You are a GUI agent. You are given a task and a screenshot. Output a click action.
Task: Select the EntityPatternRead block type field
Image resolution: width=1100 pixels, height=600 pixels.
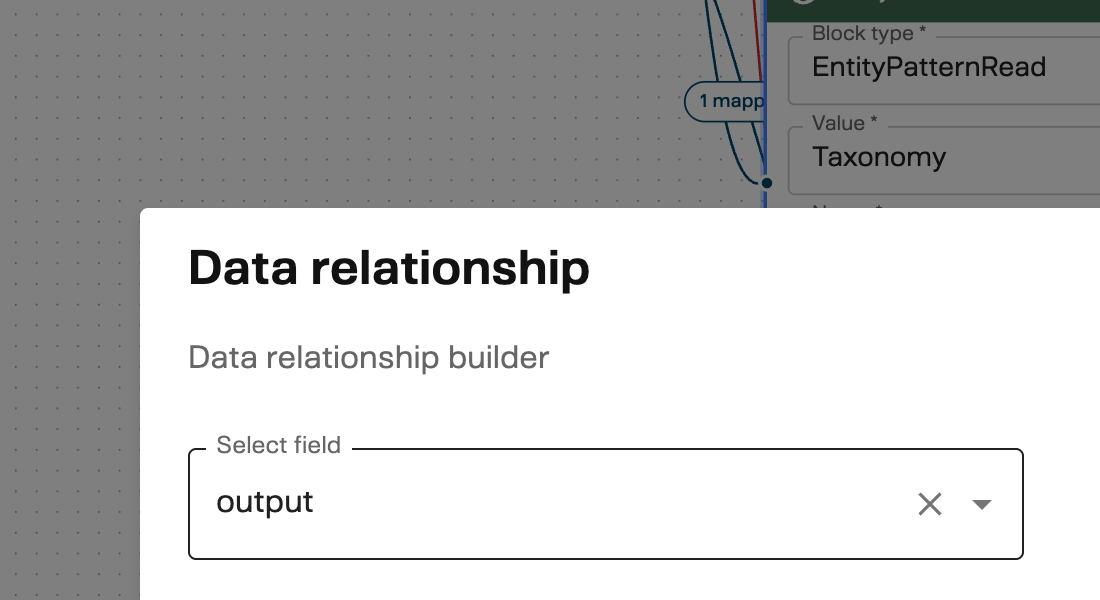[930, 67]
